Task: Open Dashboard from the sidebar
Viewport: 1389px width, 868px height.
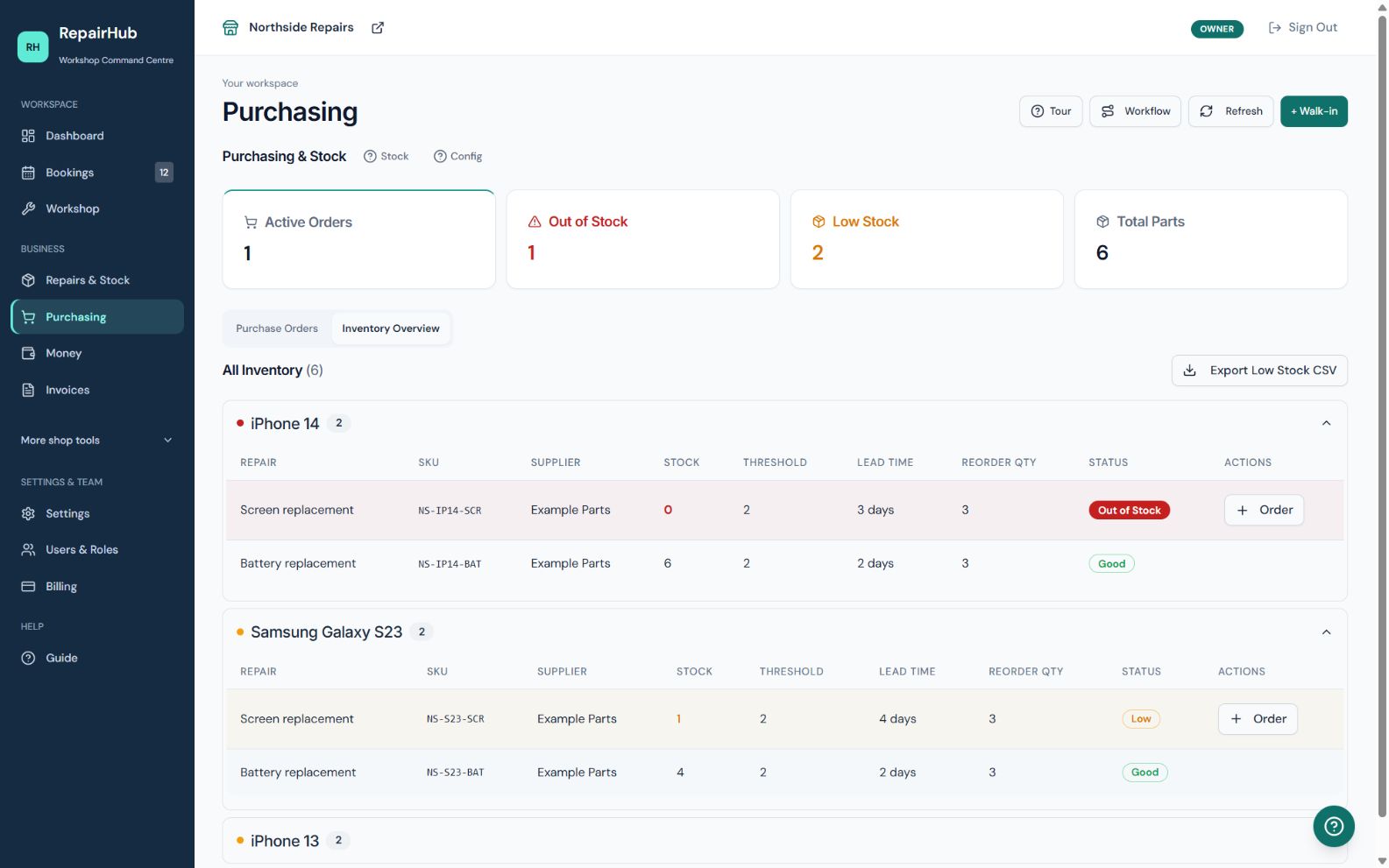Action: click(x=97, y=136)
